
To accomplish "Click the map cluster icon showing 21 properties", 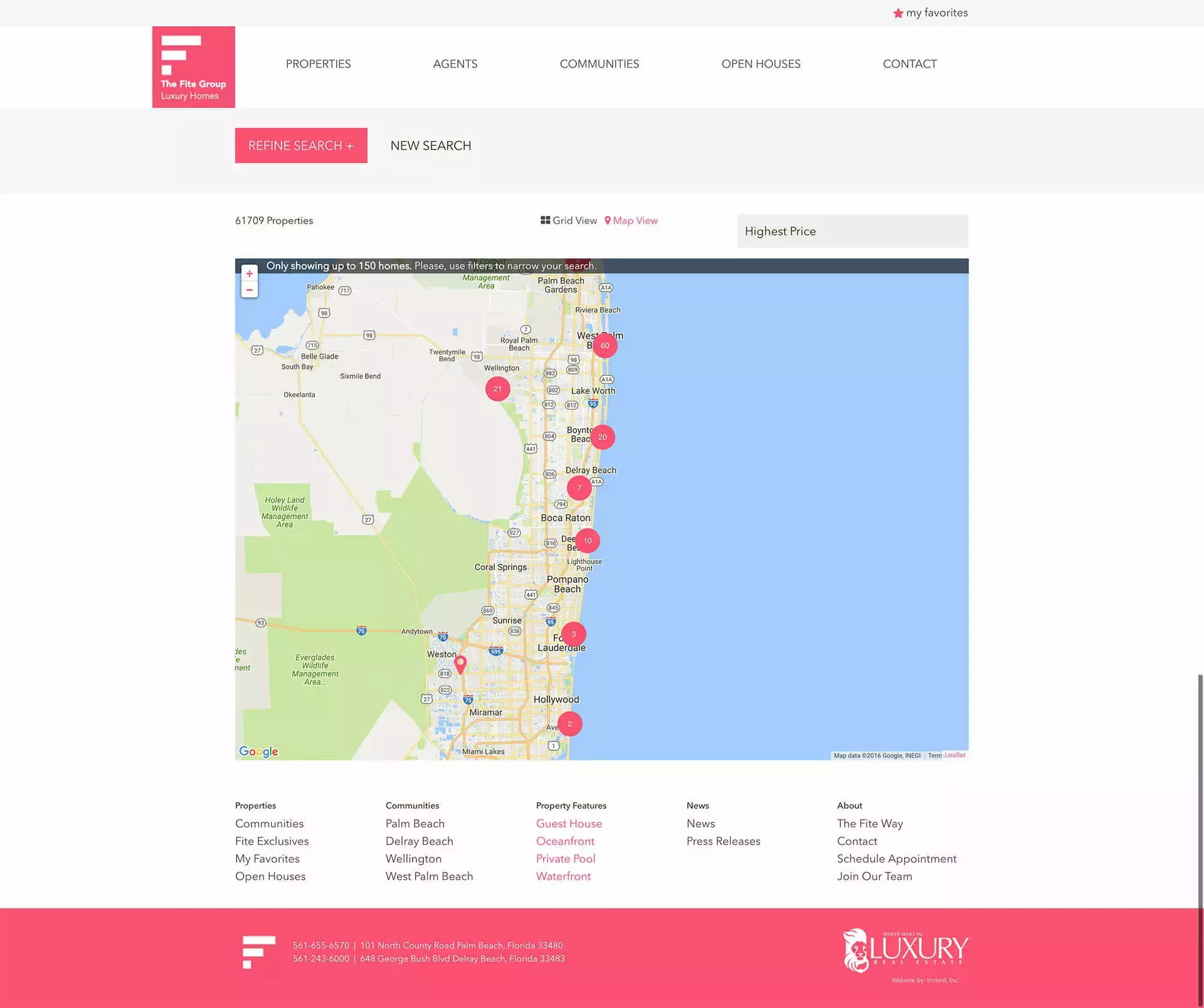I will point(497,388).
